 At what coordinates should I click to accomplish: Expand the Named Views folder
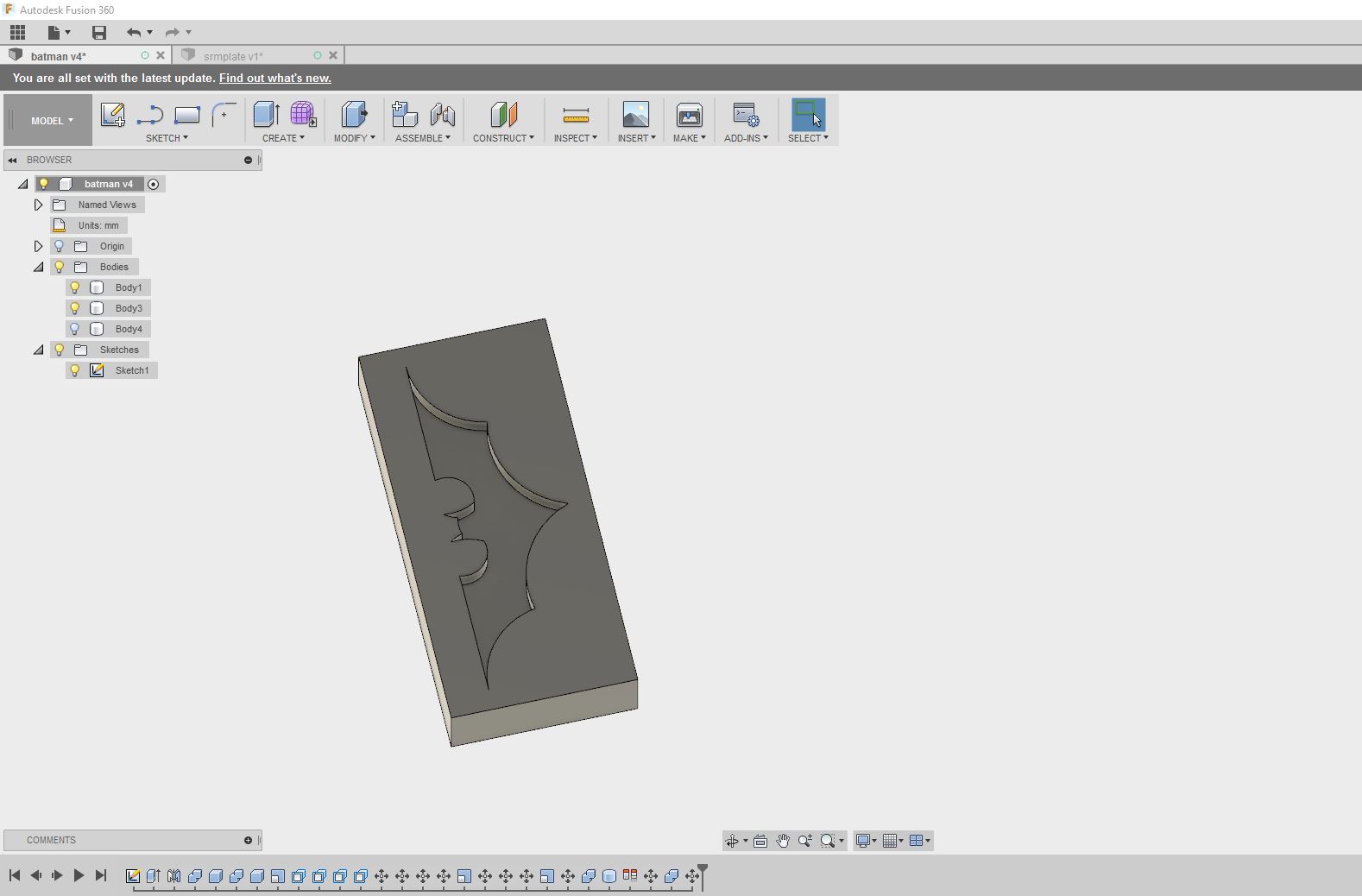pos(38,205)
